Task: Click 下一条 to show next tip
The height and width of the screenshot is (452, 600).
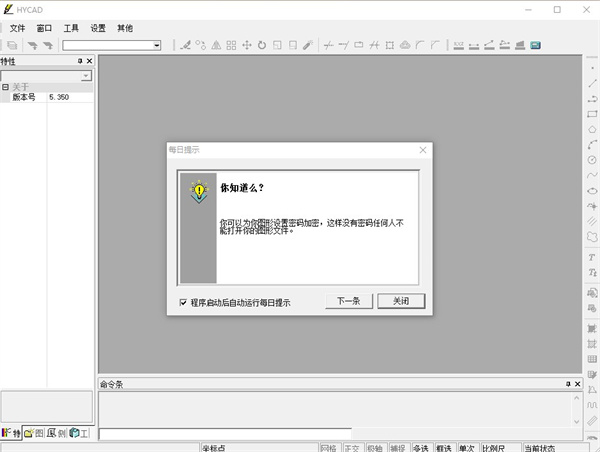Action: coord(349,301)
